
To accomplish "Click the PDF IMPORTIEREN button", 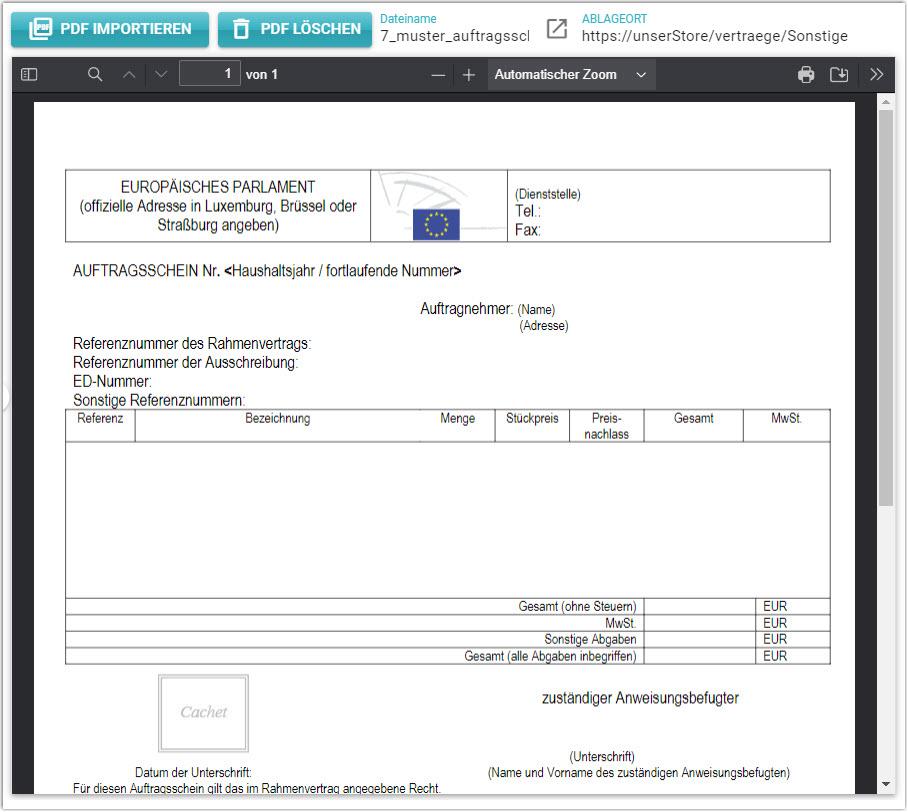I will pyautogui.click(x=110, y=29).
